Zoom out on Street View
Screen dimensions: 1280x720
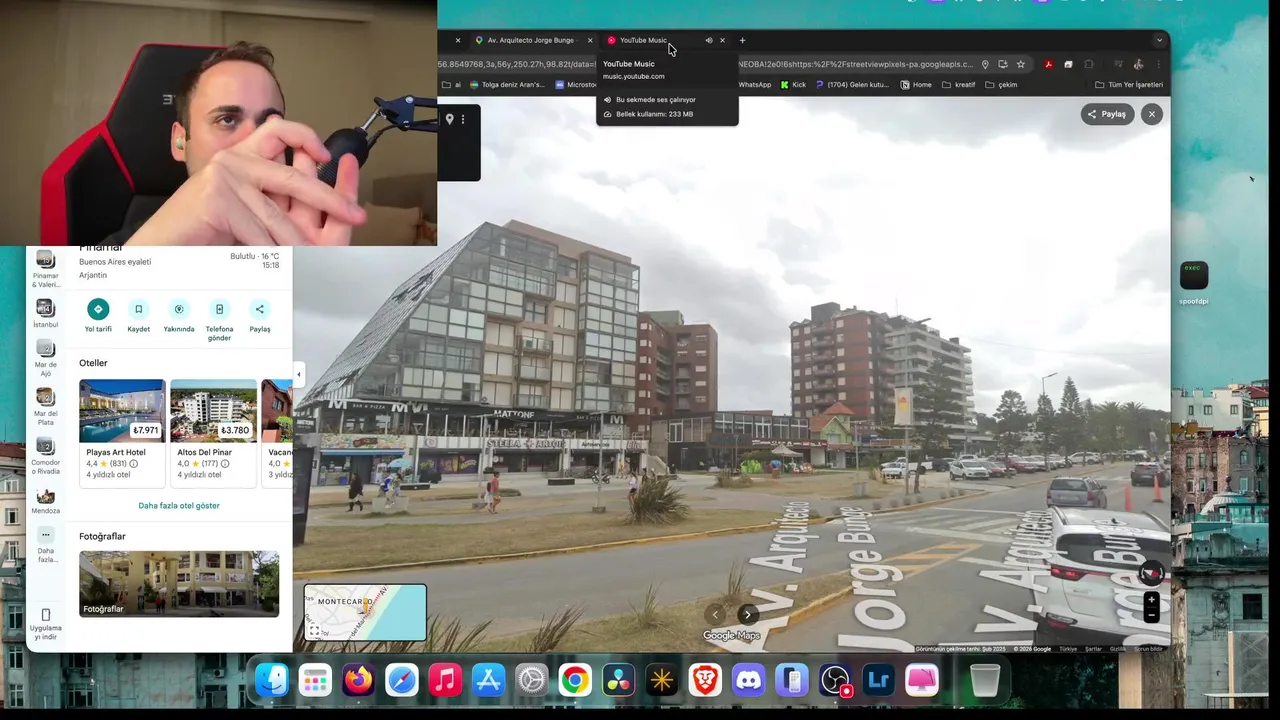[1152, 615]
